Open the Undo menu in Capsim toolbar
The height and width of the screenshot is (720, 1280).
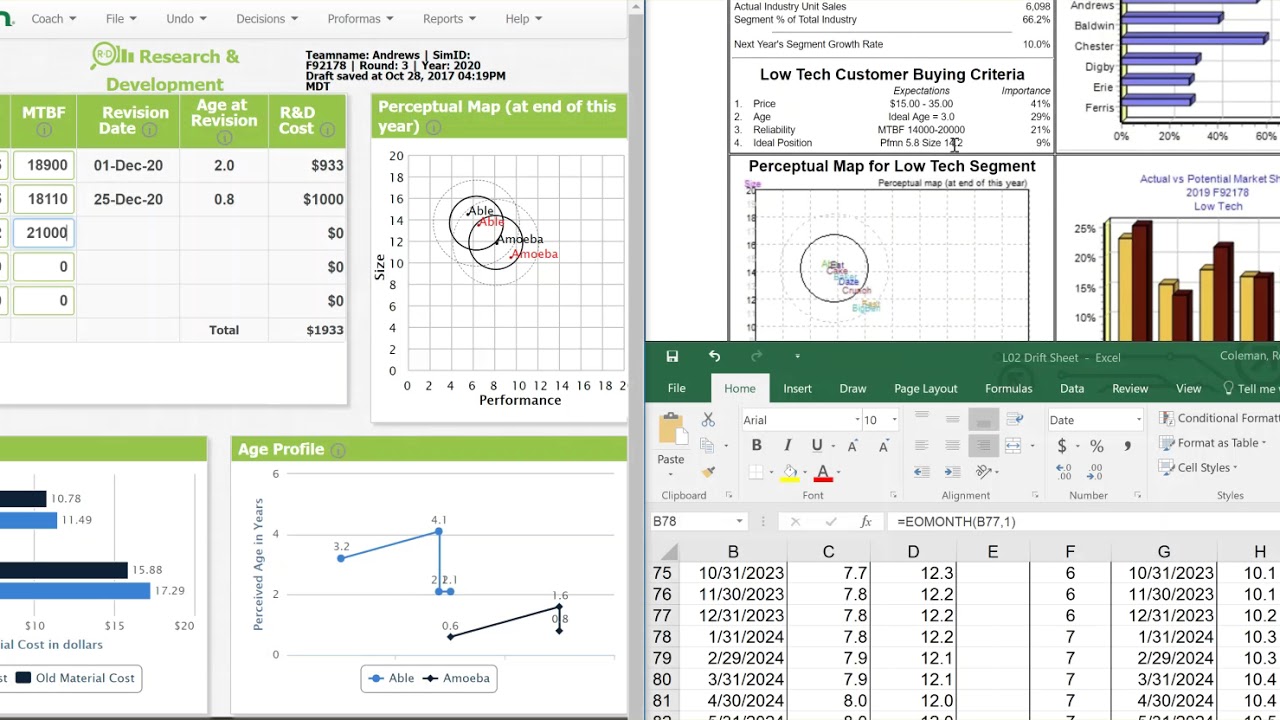coord(186,18)
